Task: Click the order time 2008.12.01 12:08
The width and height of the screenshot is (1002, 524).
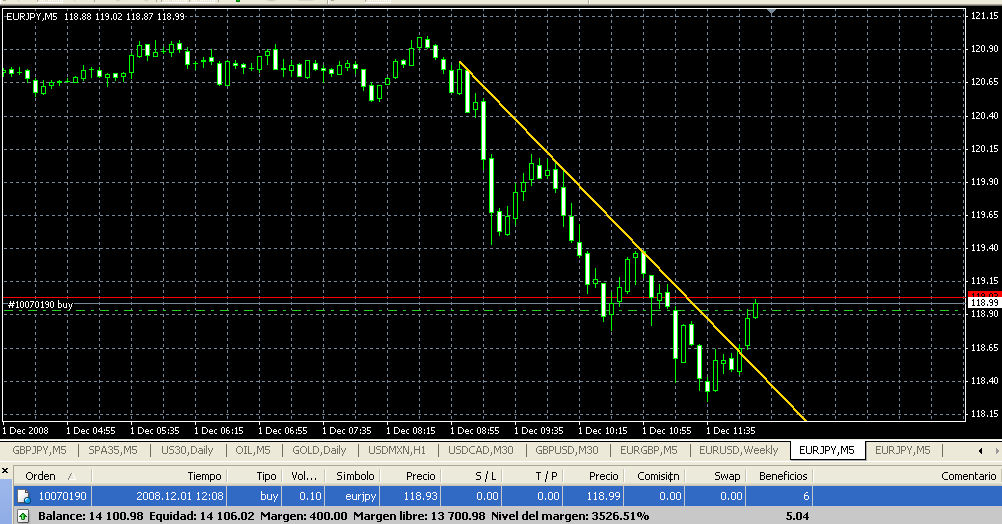Action: click(x=180, y=496)
